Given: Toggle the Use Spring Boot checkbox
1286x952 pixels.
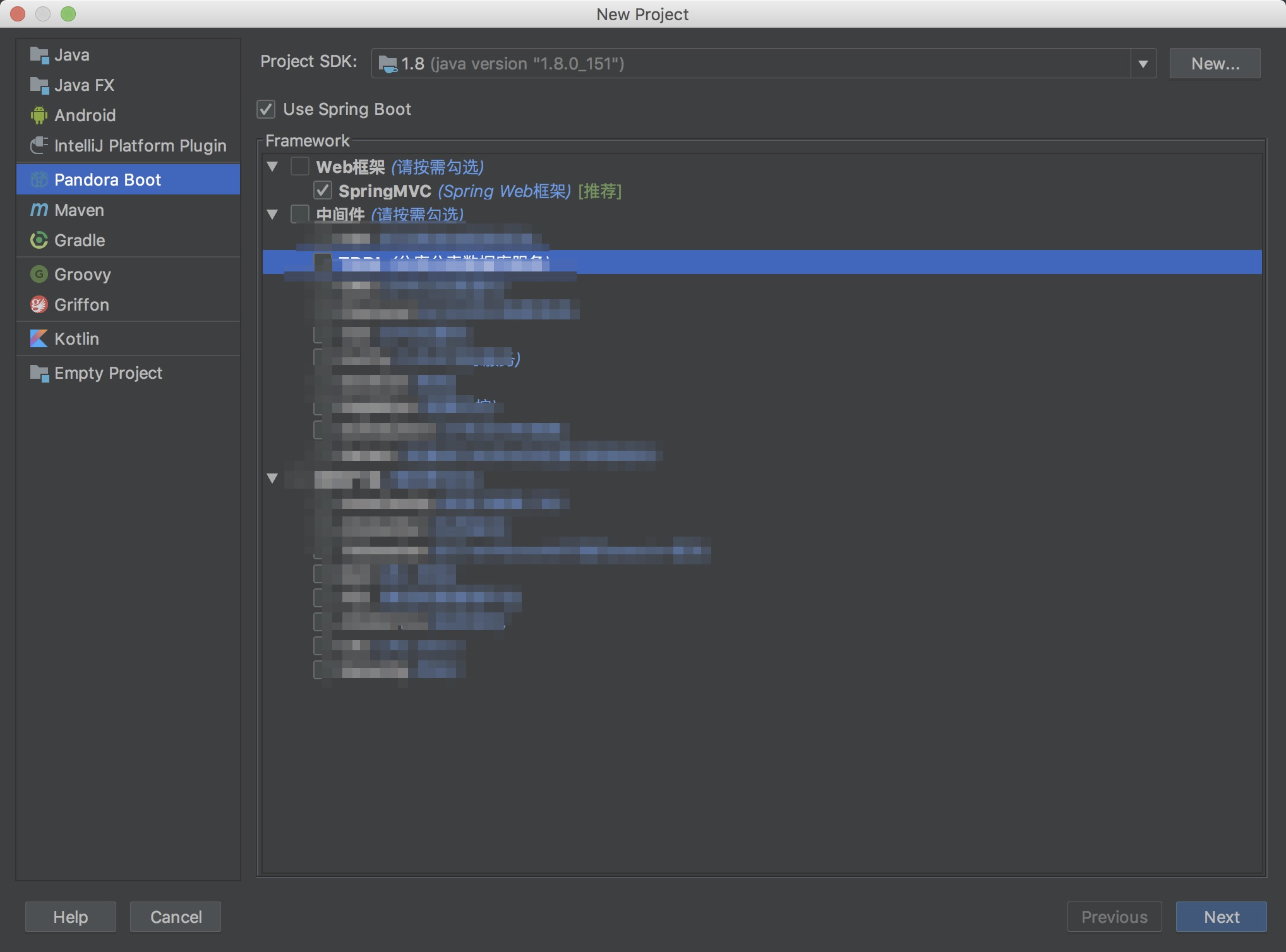Looking at the screenshot, I should [266, 109].
